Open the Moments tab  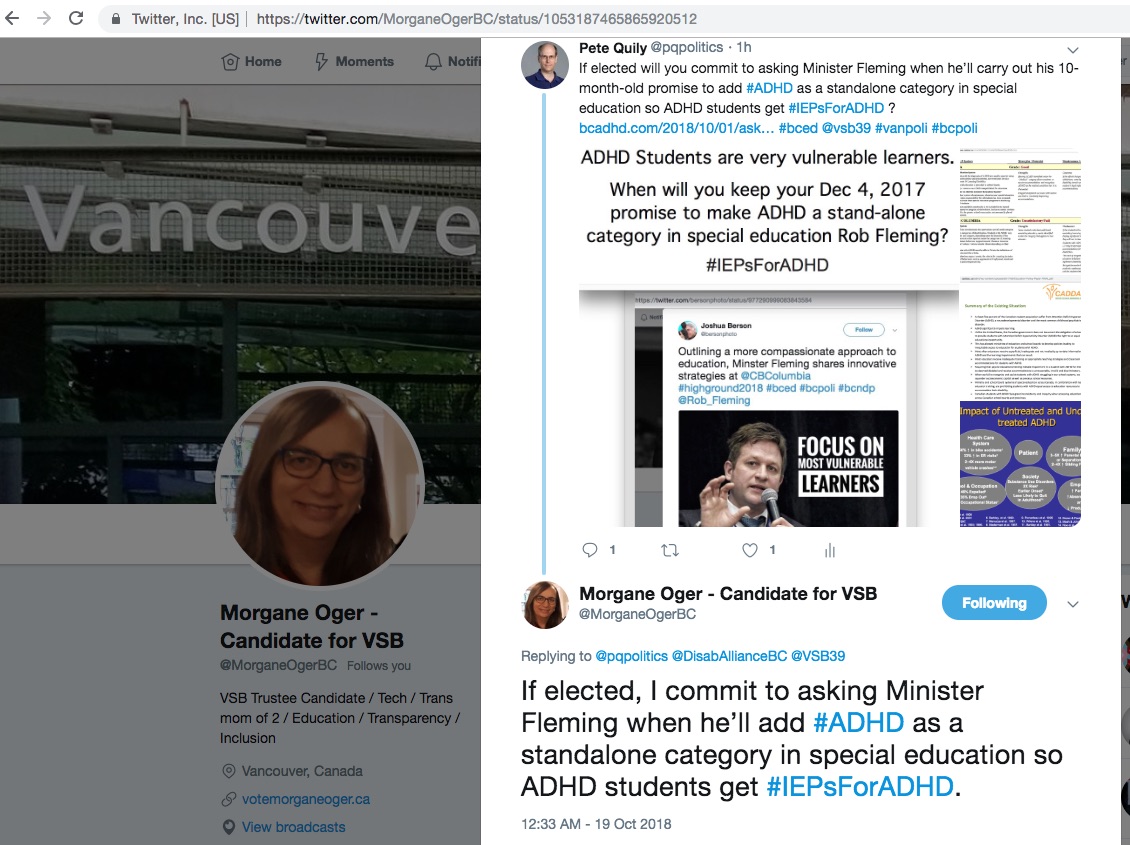coord(354,61)
